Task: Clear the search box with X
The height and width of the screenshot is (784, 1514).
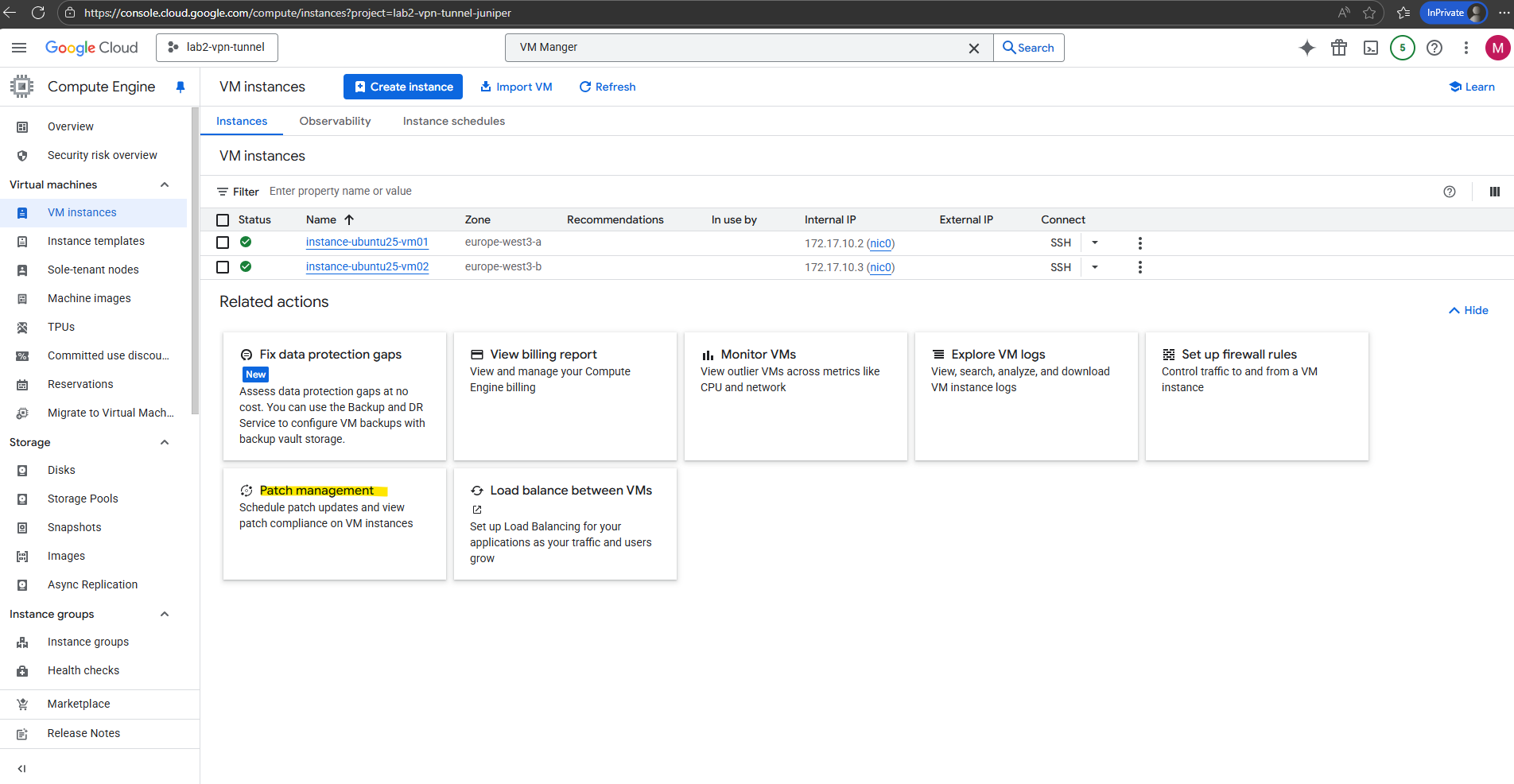Action: [x=973, y=49]
